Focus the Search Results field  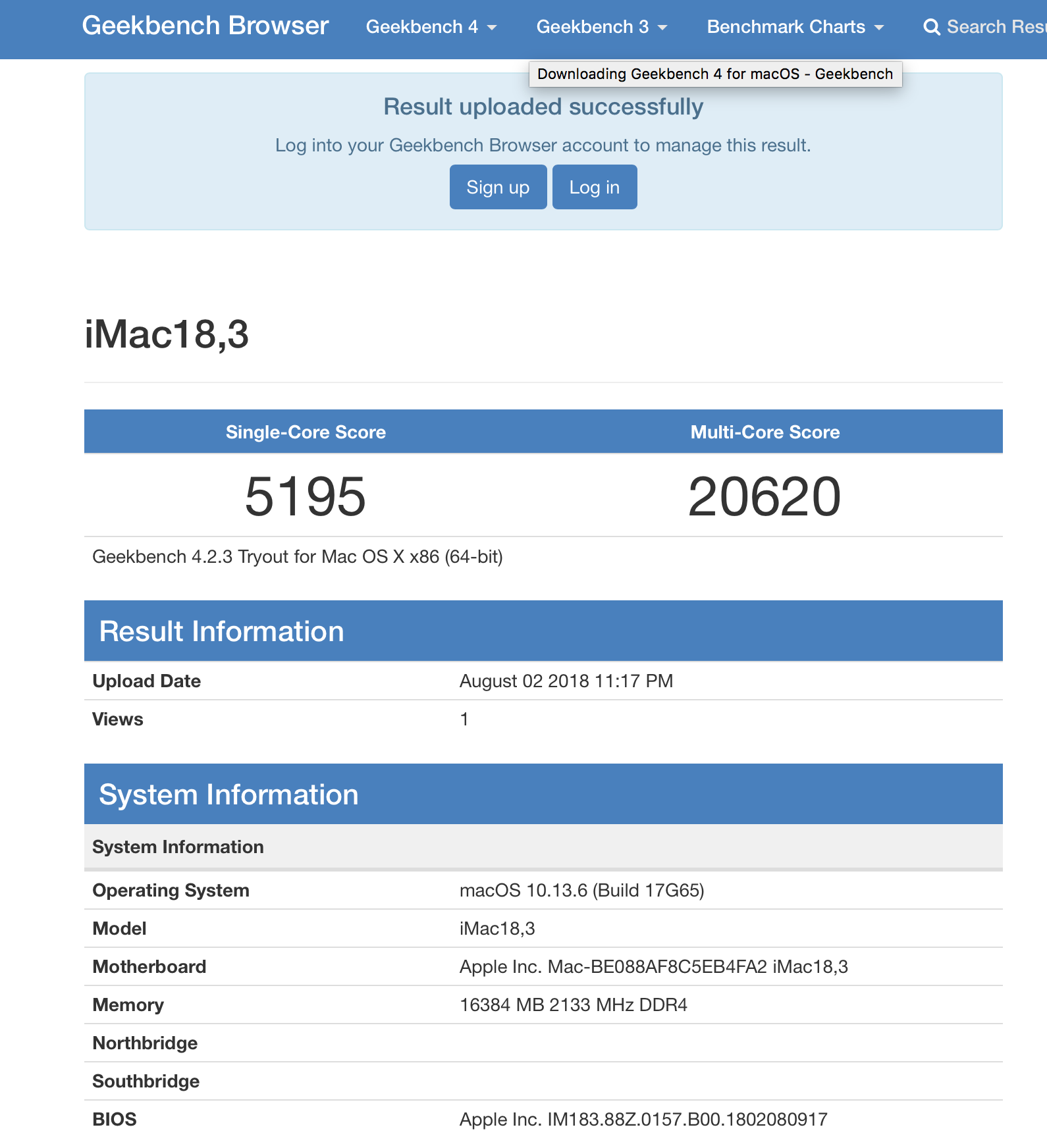point(996,27)
